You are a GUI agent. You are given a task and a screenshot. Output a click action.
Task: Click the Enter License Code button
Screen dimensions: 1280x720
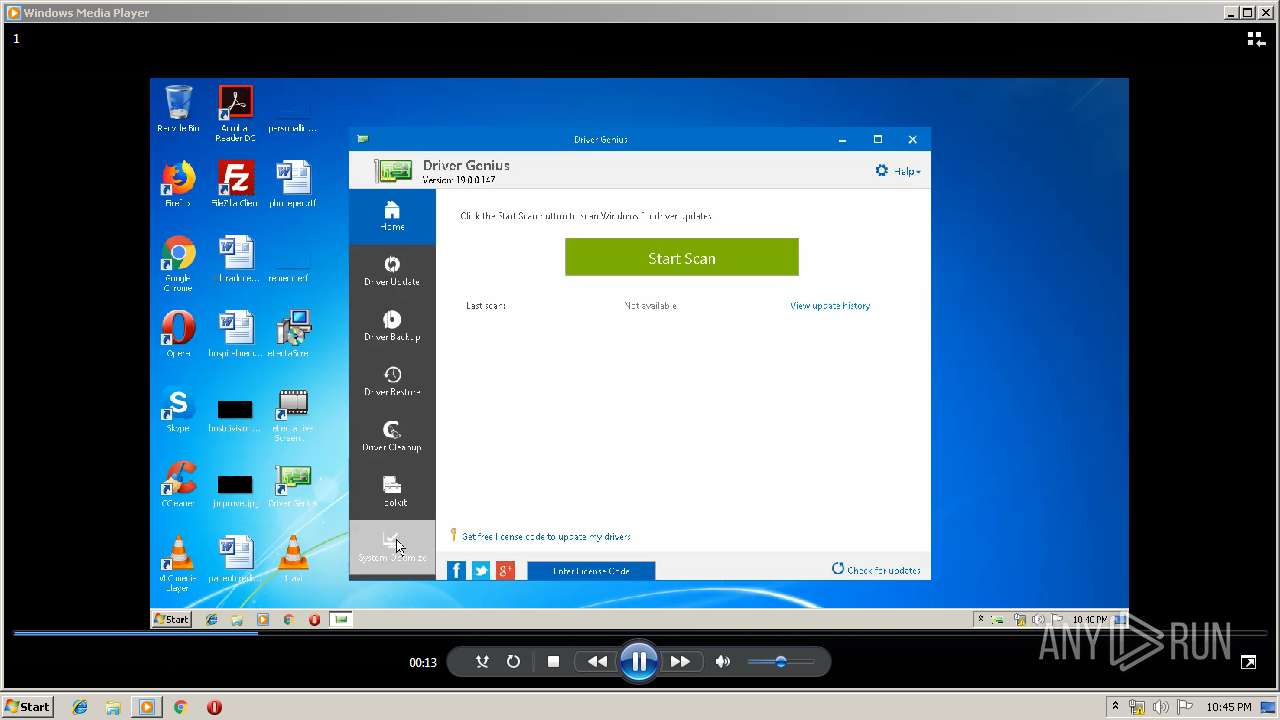591,571
